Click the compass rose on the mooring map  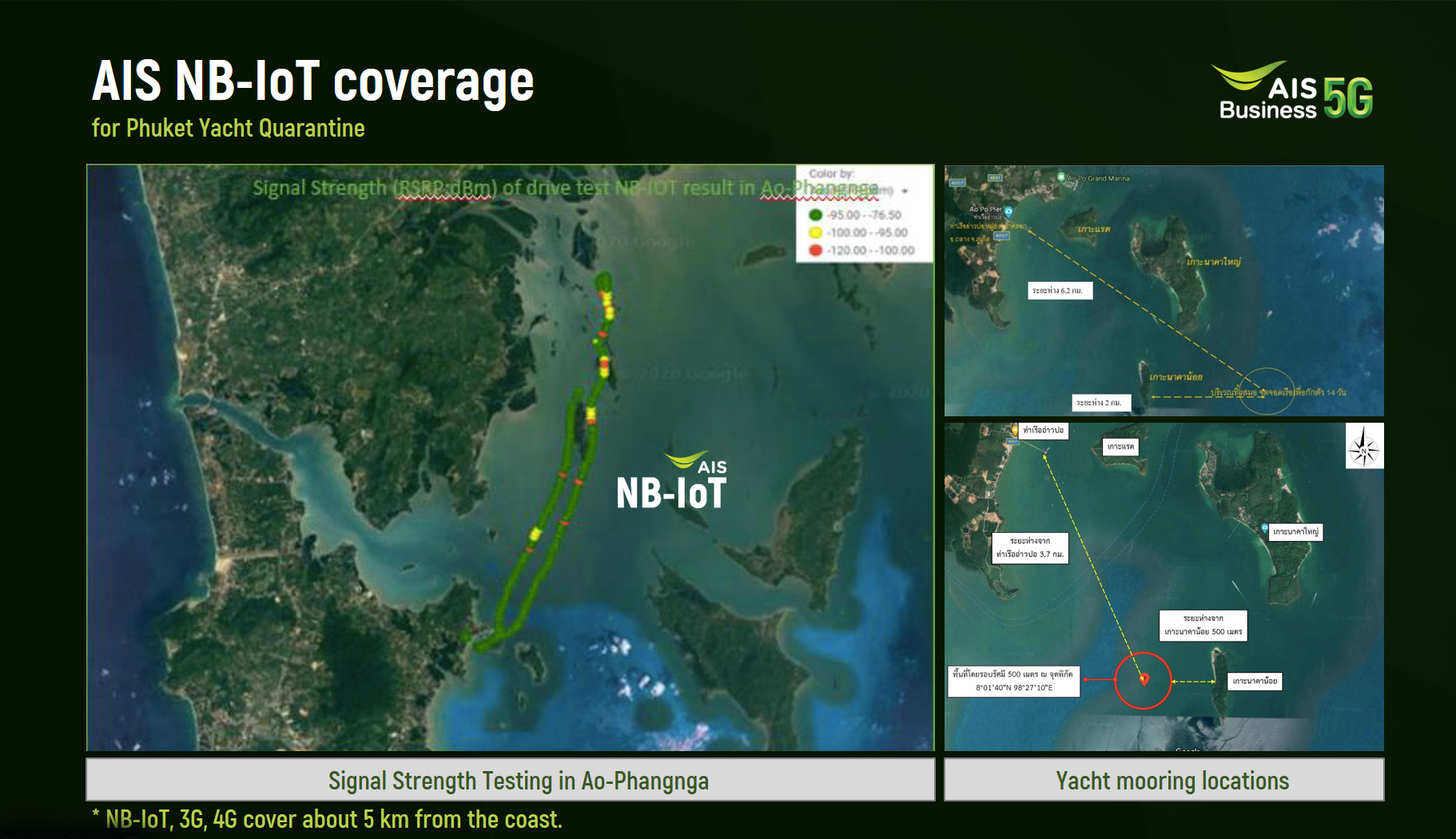(x=1363, y=447)
